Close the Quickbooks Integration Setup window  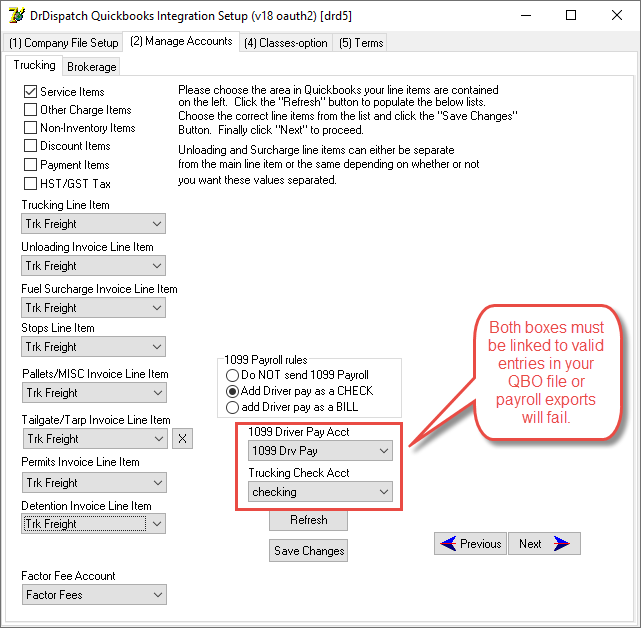click(x=617, y=16)
